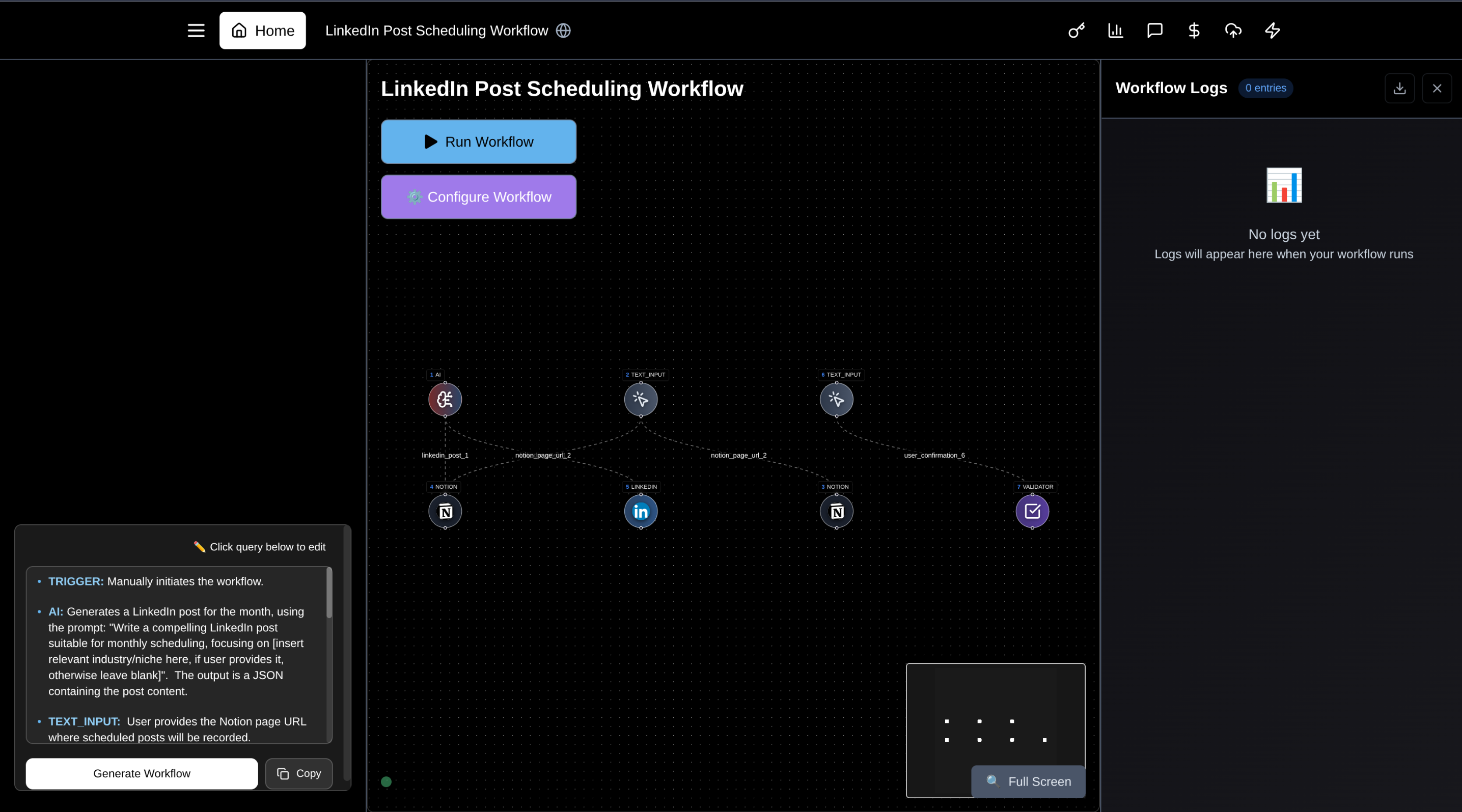Switch to the Home tab
The image size is (1462, 812).
coord(262,30)
